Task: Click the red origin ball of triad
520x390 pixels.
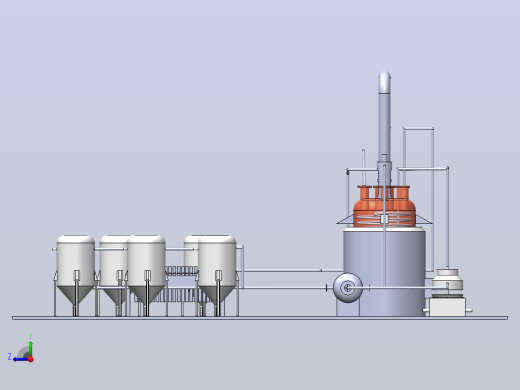Action: click(31, 359)
